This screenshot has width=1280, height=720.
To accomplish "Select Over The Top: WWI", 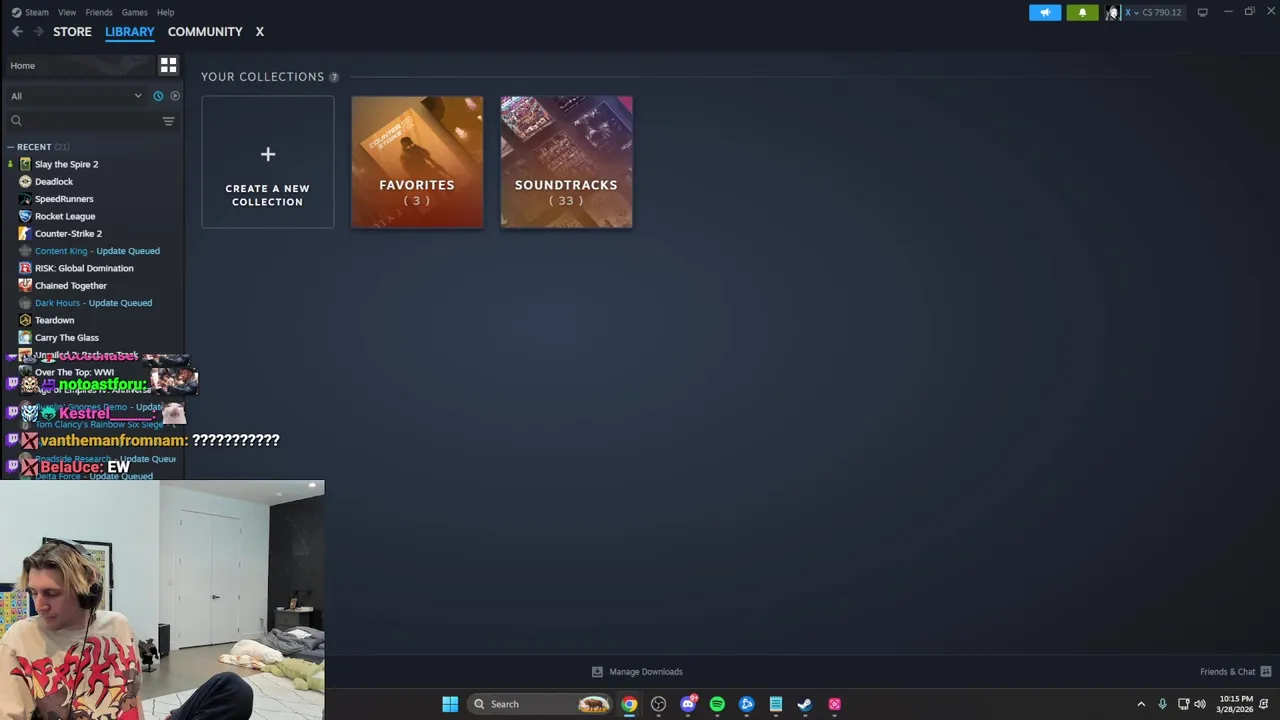I will click(74, 372).
